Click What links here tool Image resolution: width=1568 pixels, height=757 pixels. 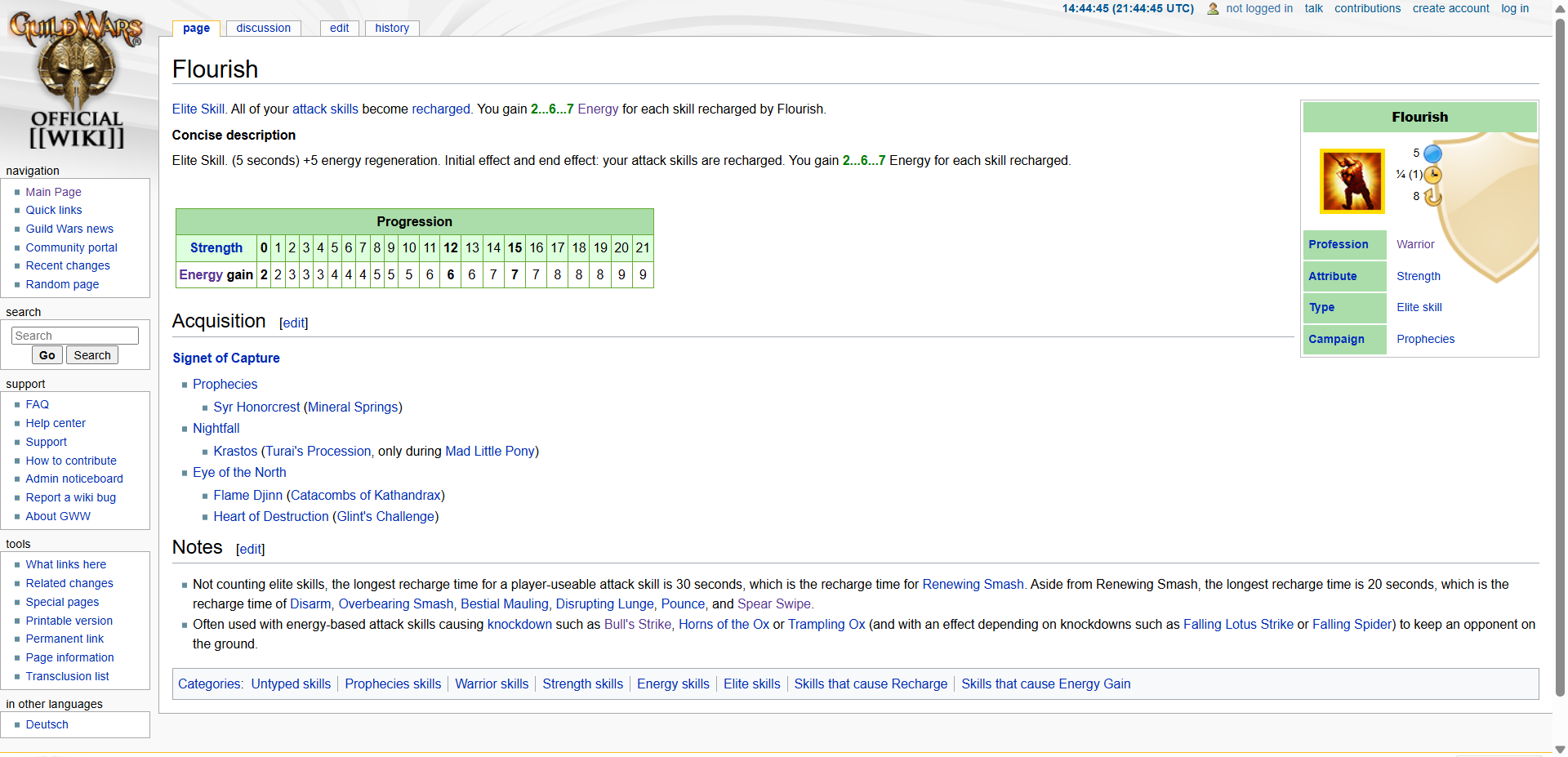[x=65, y=564]
